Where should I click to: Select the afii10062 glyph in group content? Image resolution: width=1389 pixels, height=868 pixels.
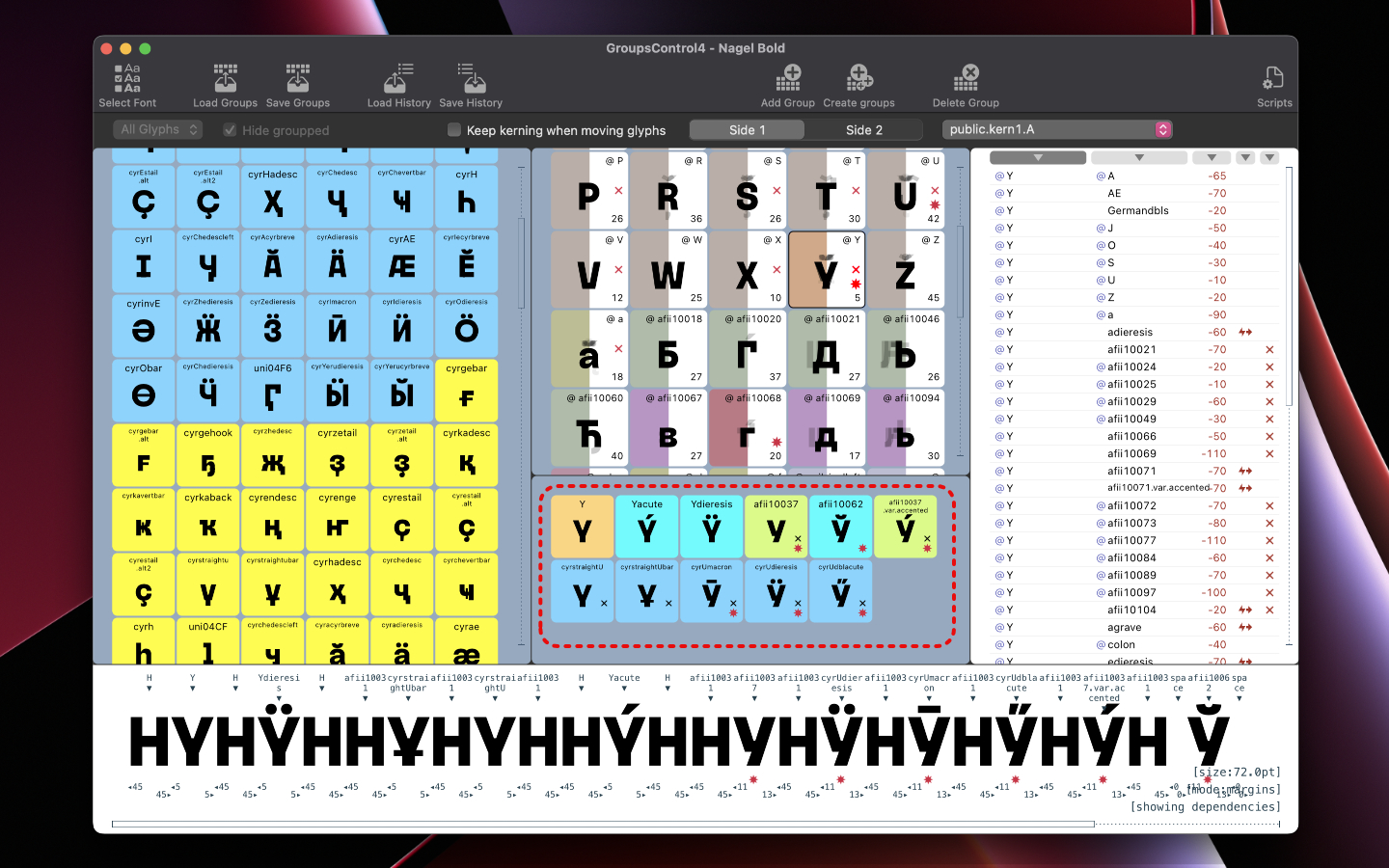click(841, 526)
